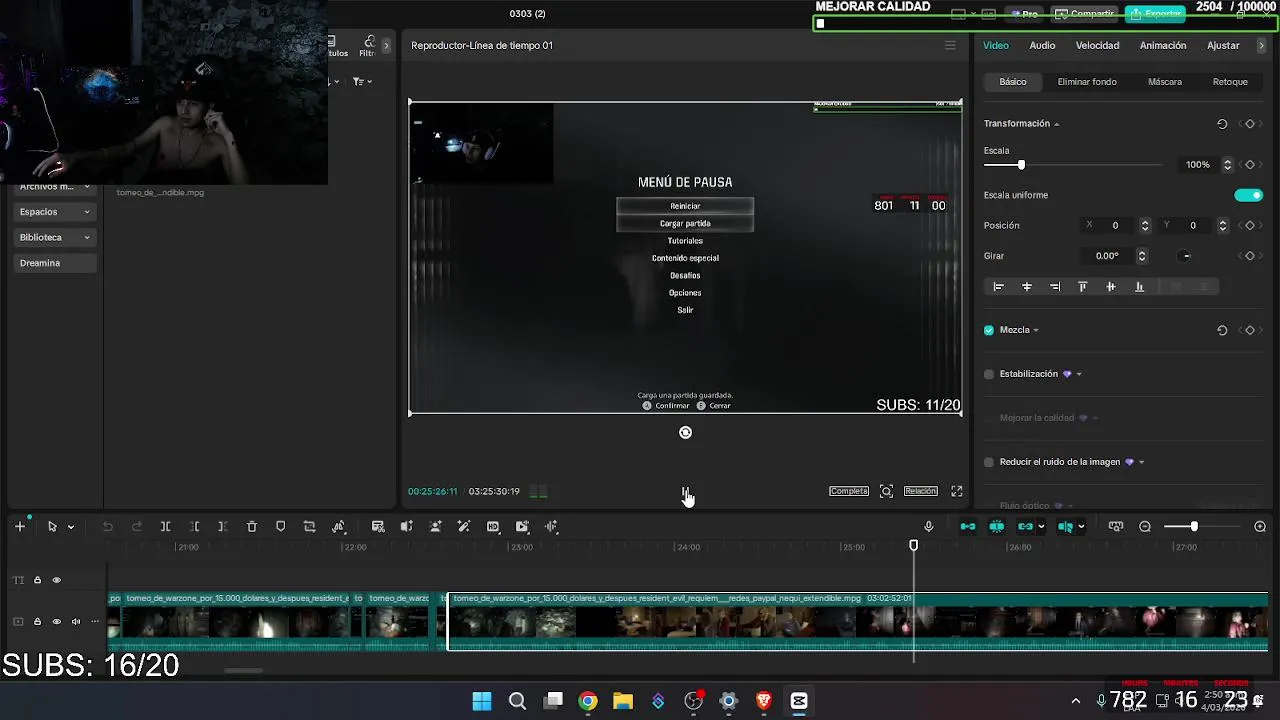Click the Relación aspect ratio button
The image size is (1280, 720).
920,491
